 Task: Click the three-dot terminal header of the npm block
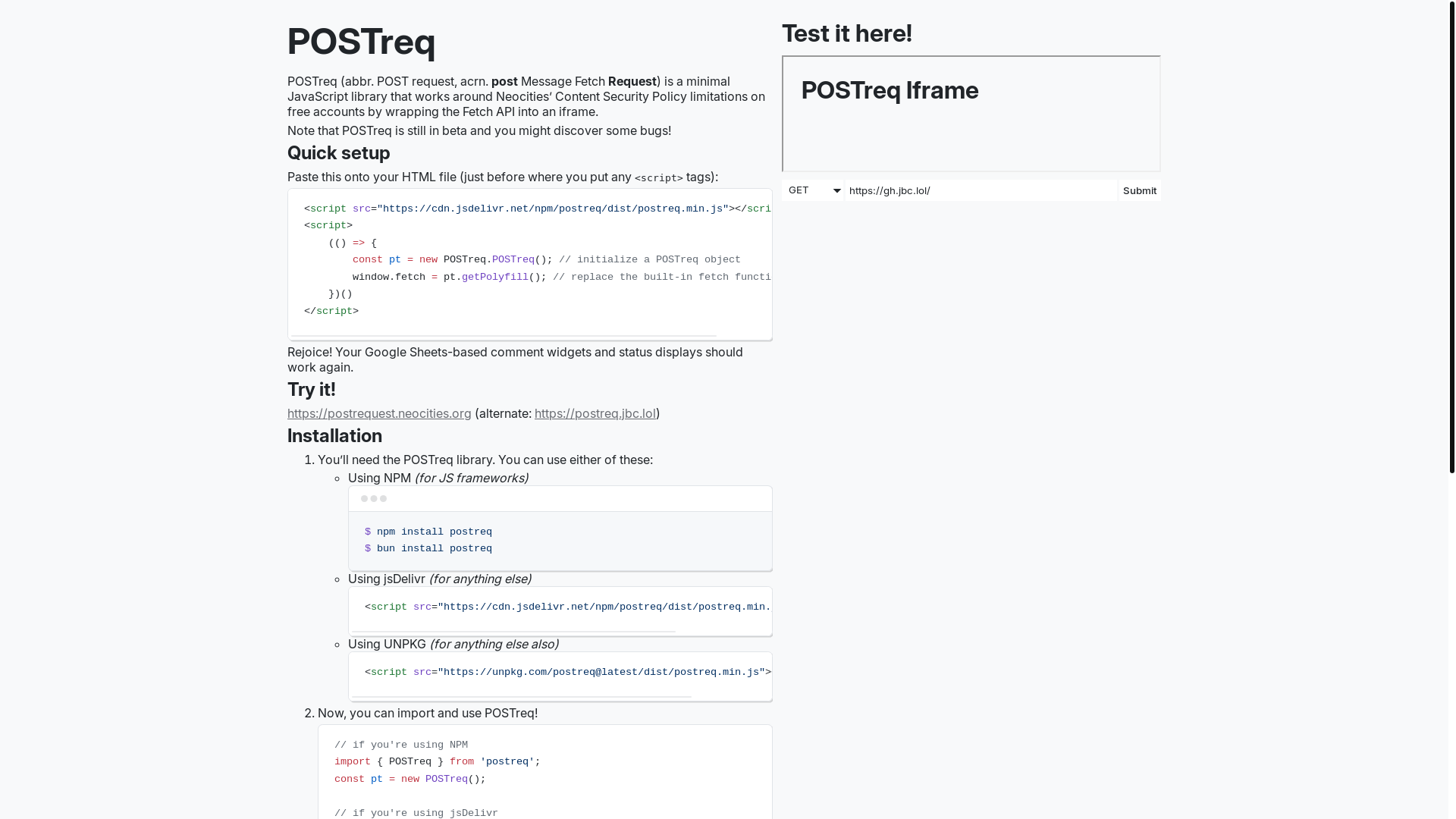coord(560,499)
